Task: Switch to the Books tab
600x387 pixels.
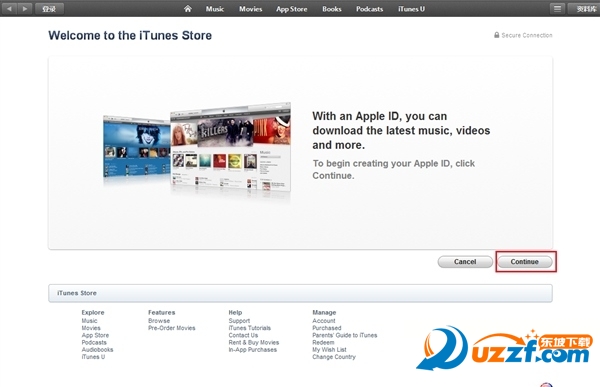Action: [331, 9]
